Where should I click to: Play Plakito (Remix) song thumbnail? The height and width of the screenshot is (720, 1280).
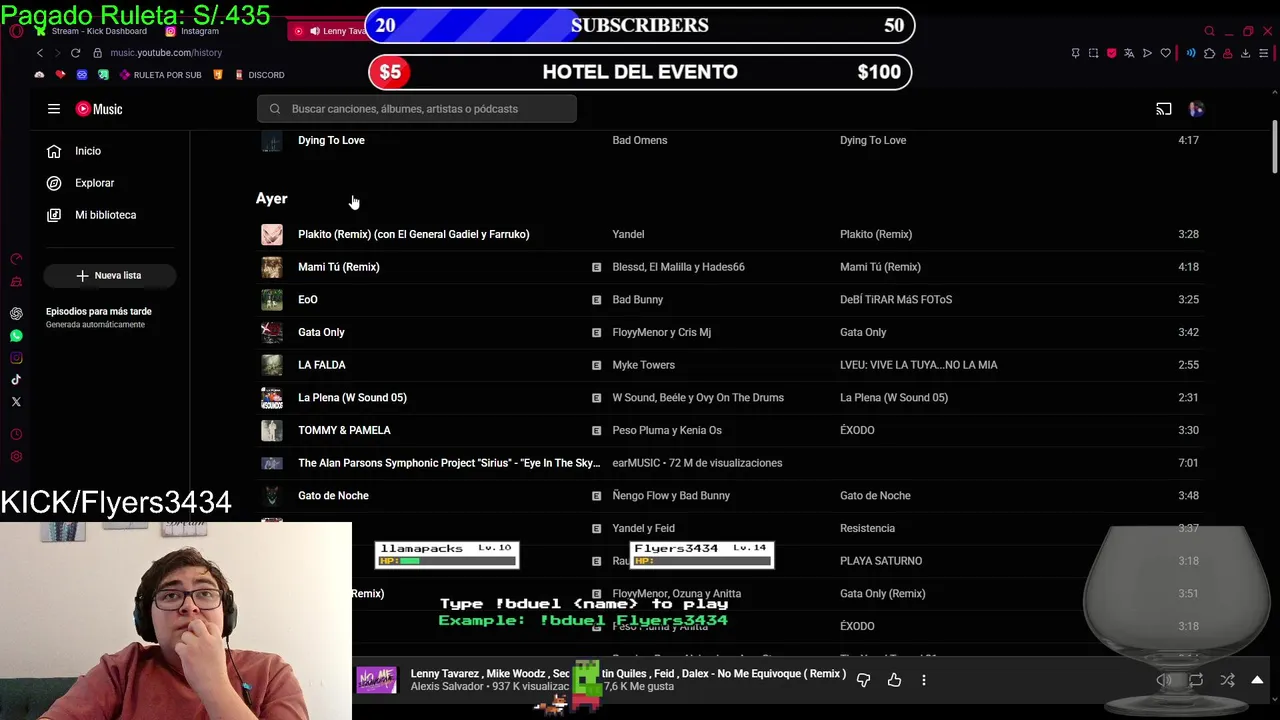pyautogui.click(x=272, y=234)
